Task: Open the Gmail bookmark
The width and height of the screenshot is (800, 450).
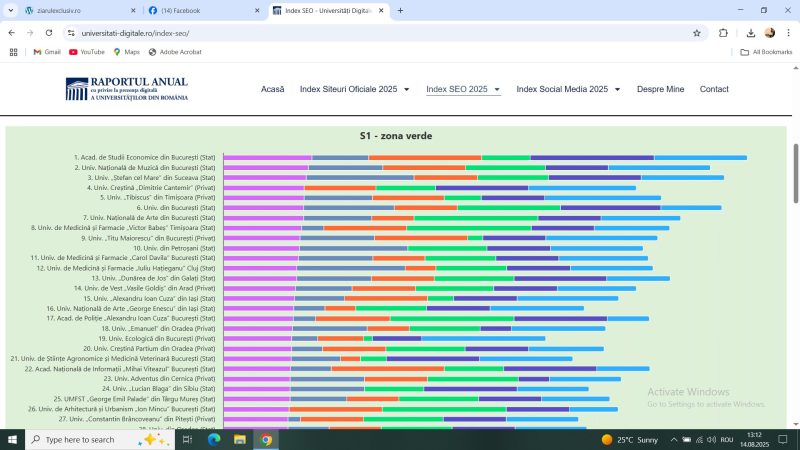Action: [46, 51]
